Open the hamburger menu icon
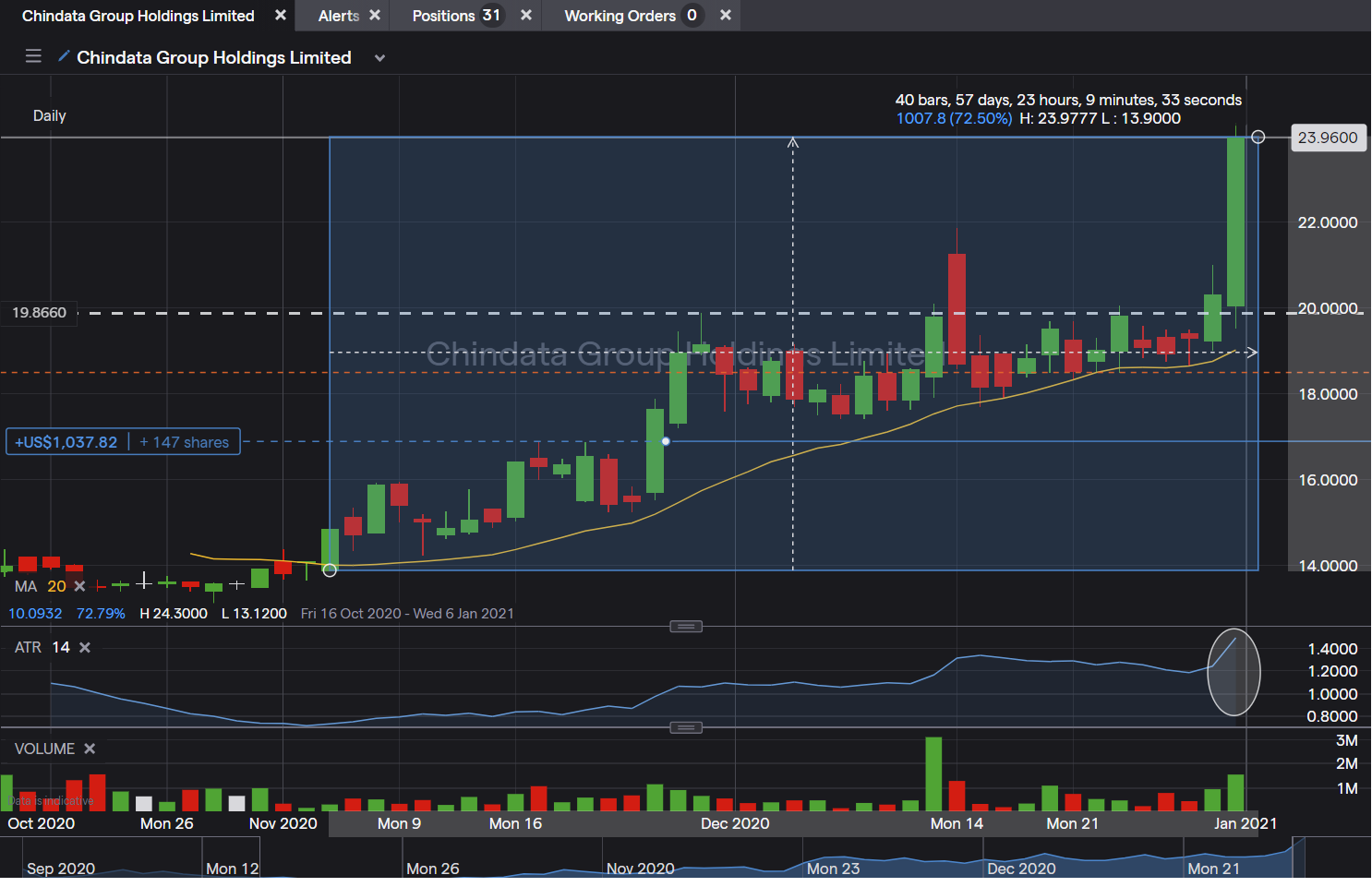The width and height of the screenshot is (1372, 887). pyautogui.click(x=33, y=56)
